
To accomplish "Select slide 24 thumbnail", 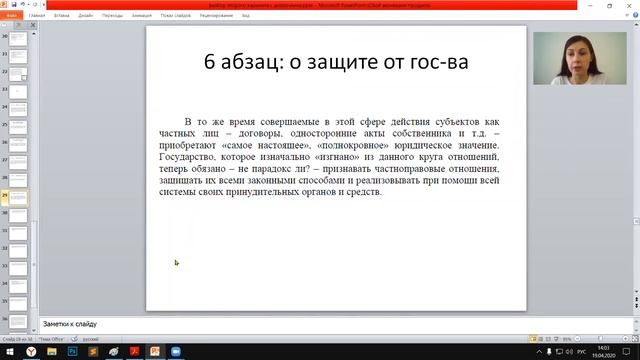I will coord(18,109).
